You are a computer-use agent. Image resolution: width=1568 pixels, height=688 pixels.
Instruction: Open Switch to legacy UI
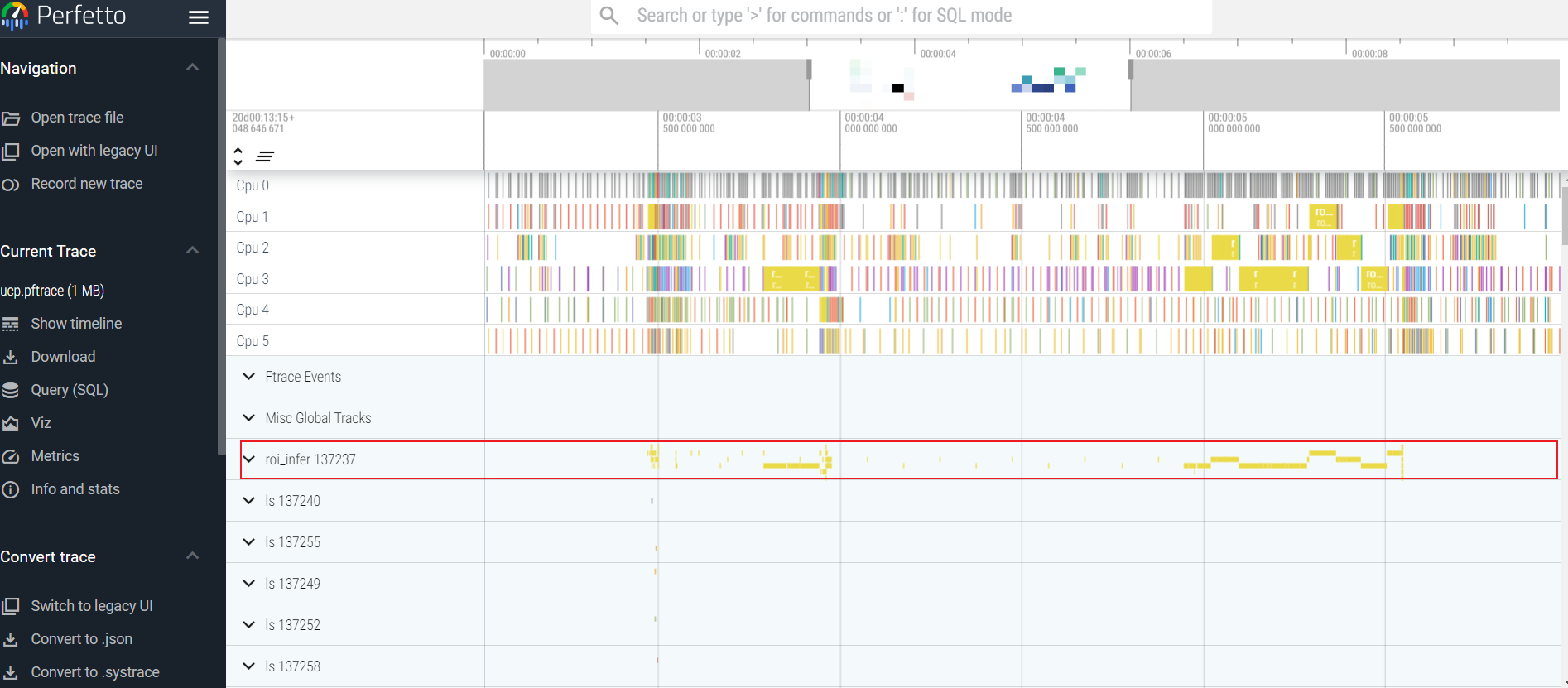coord(91,606)
